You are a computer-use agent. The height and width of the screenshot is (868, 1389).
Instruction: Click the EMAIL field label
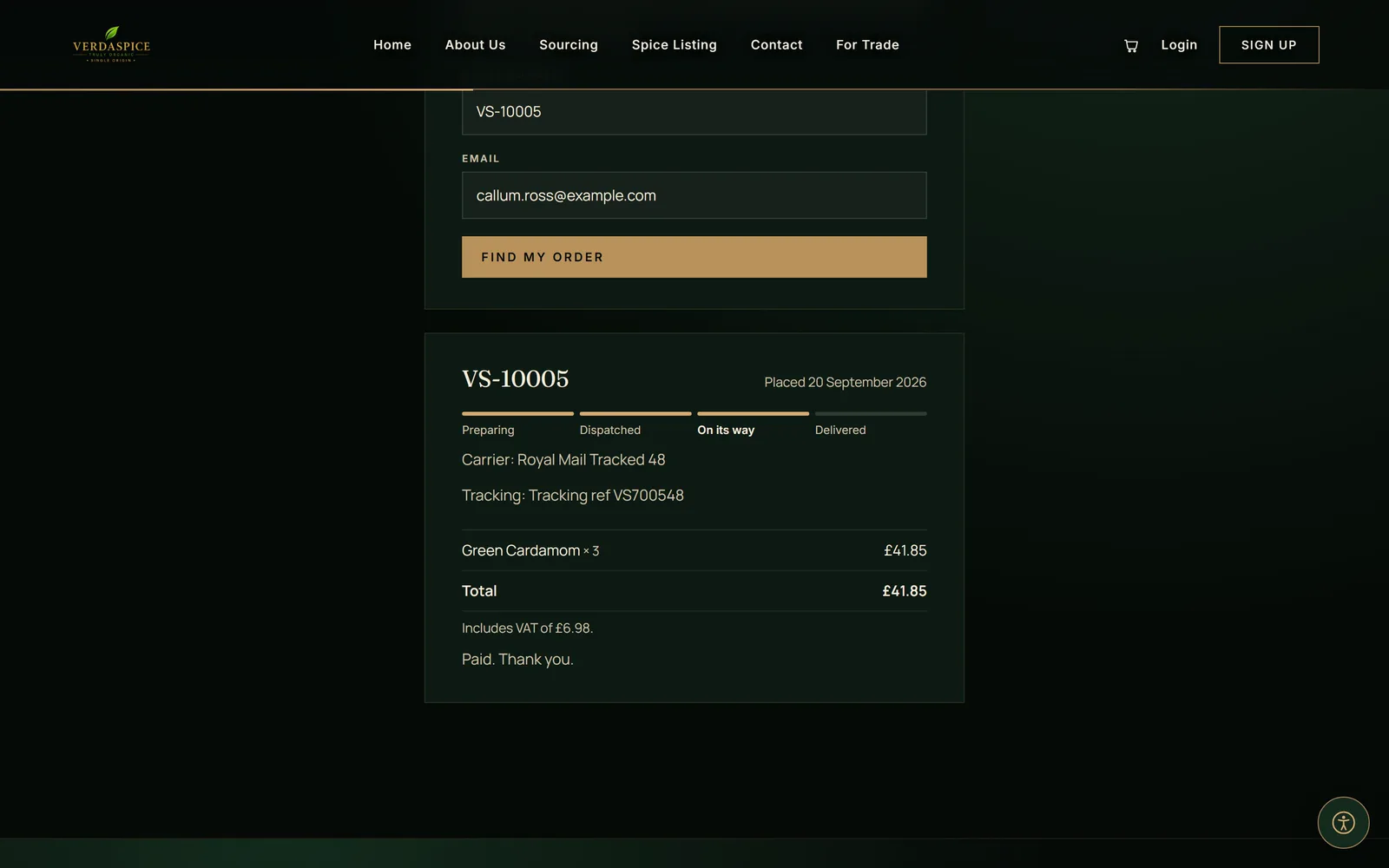point(481,159)
